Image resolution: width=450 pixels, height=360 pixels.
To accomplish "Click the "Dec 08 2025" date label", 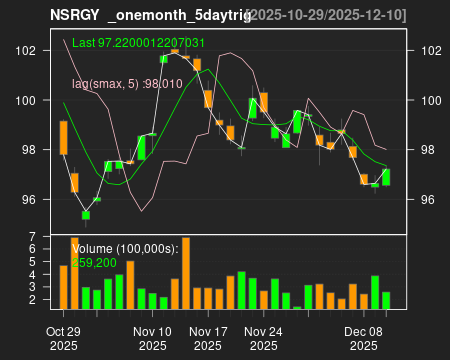I will pos(363,339).
